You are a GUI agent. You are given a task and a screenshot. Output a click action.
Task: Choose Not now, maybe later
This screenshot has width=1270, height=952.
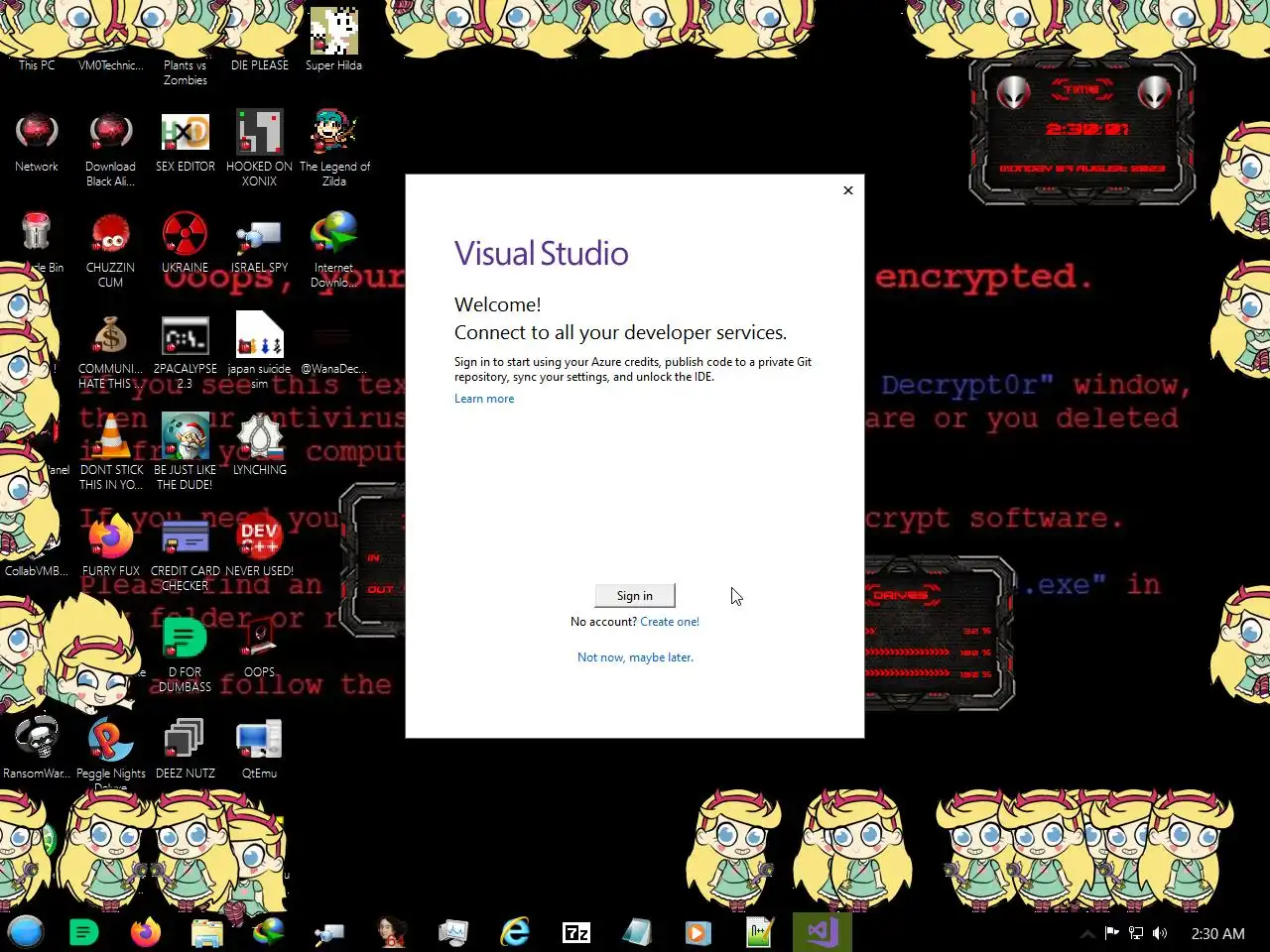tap(635, 657)
